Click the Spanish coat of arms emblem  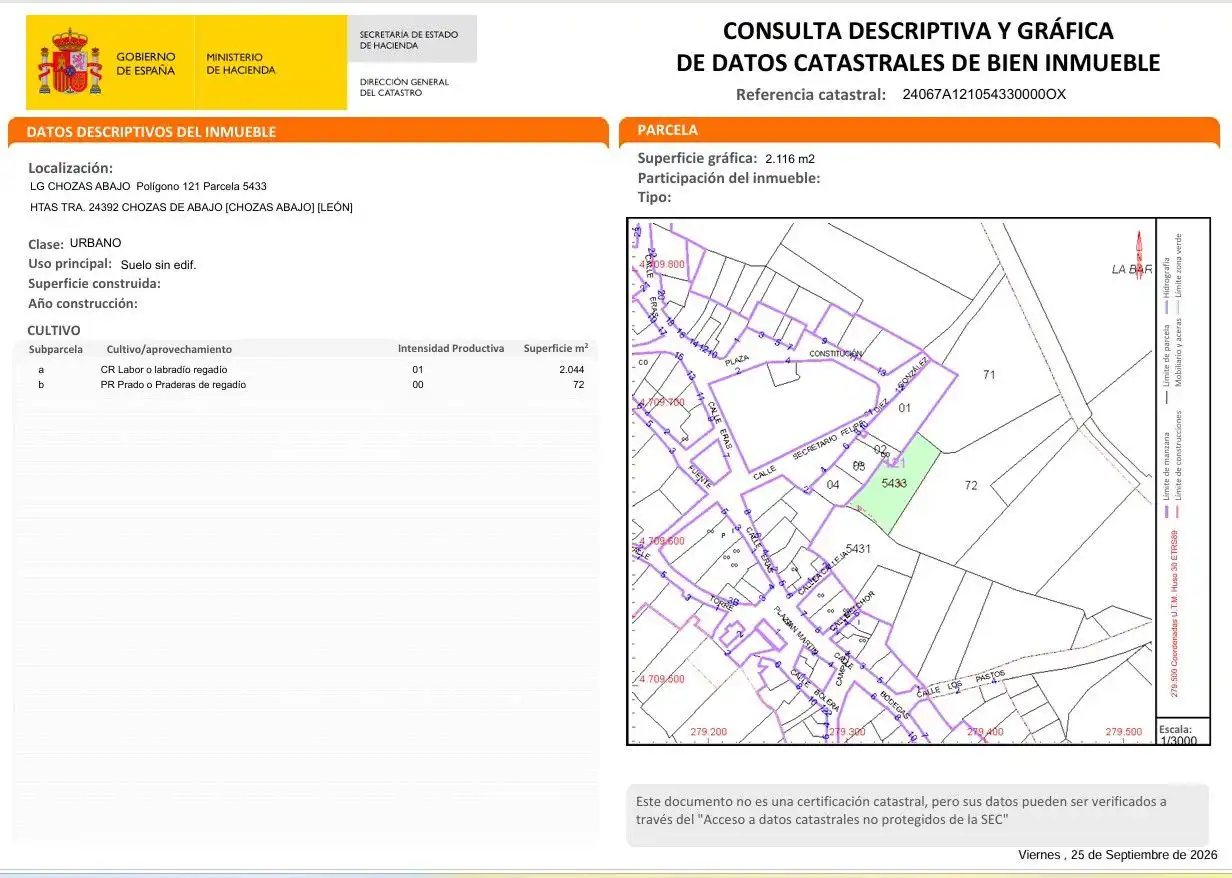70,62
